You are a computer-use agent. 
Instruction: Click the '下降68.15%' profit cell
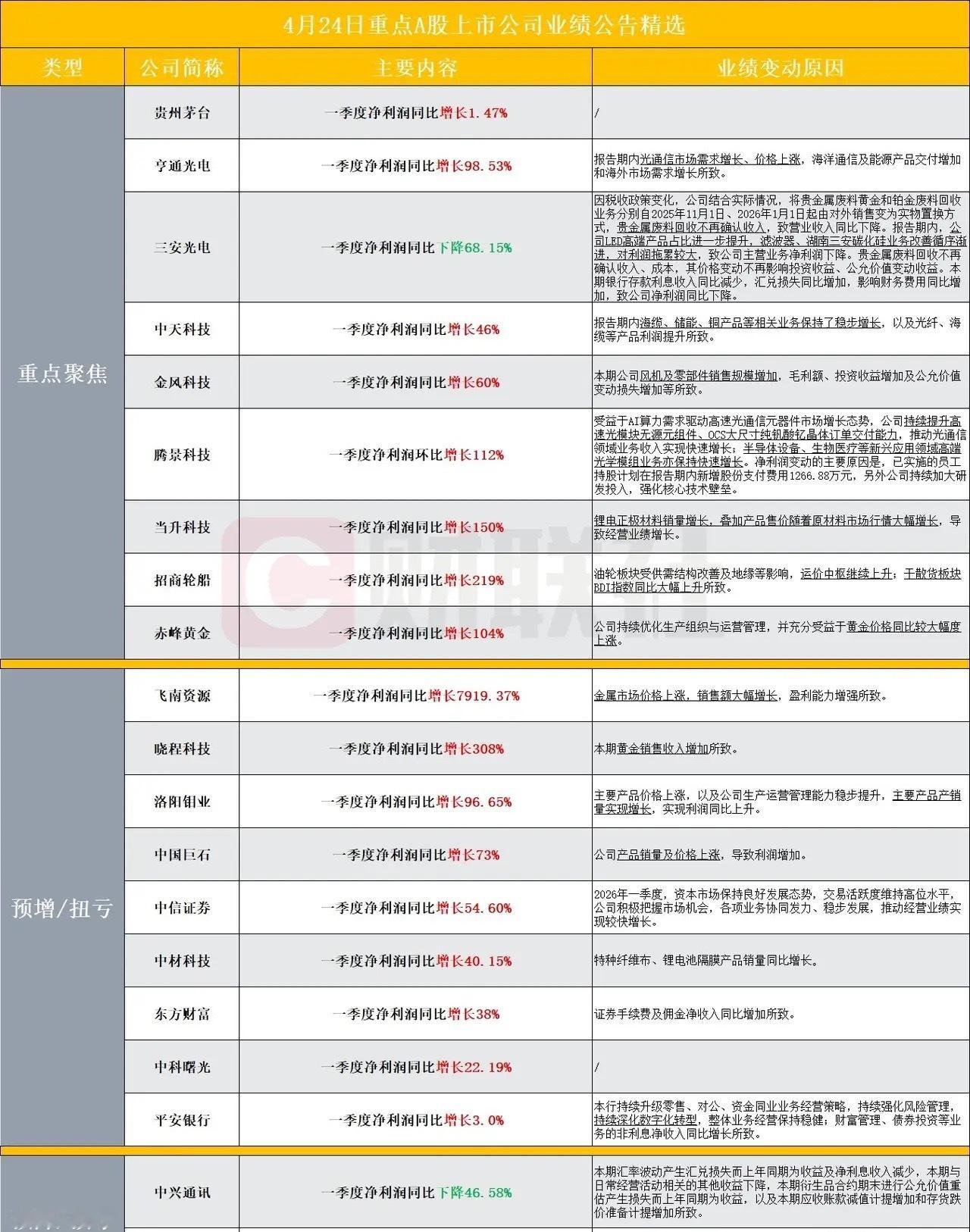[x=415, y=248]
